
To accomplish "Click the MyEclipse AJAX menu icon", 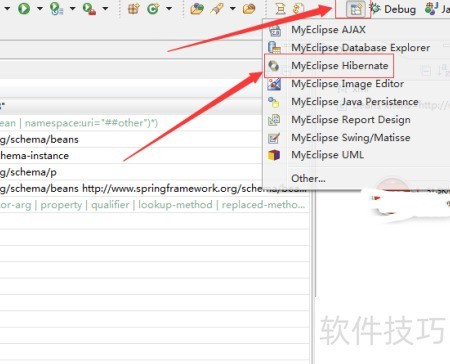I will tap(274, 30).
